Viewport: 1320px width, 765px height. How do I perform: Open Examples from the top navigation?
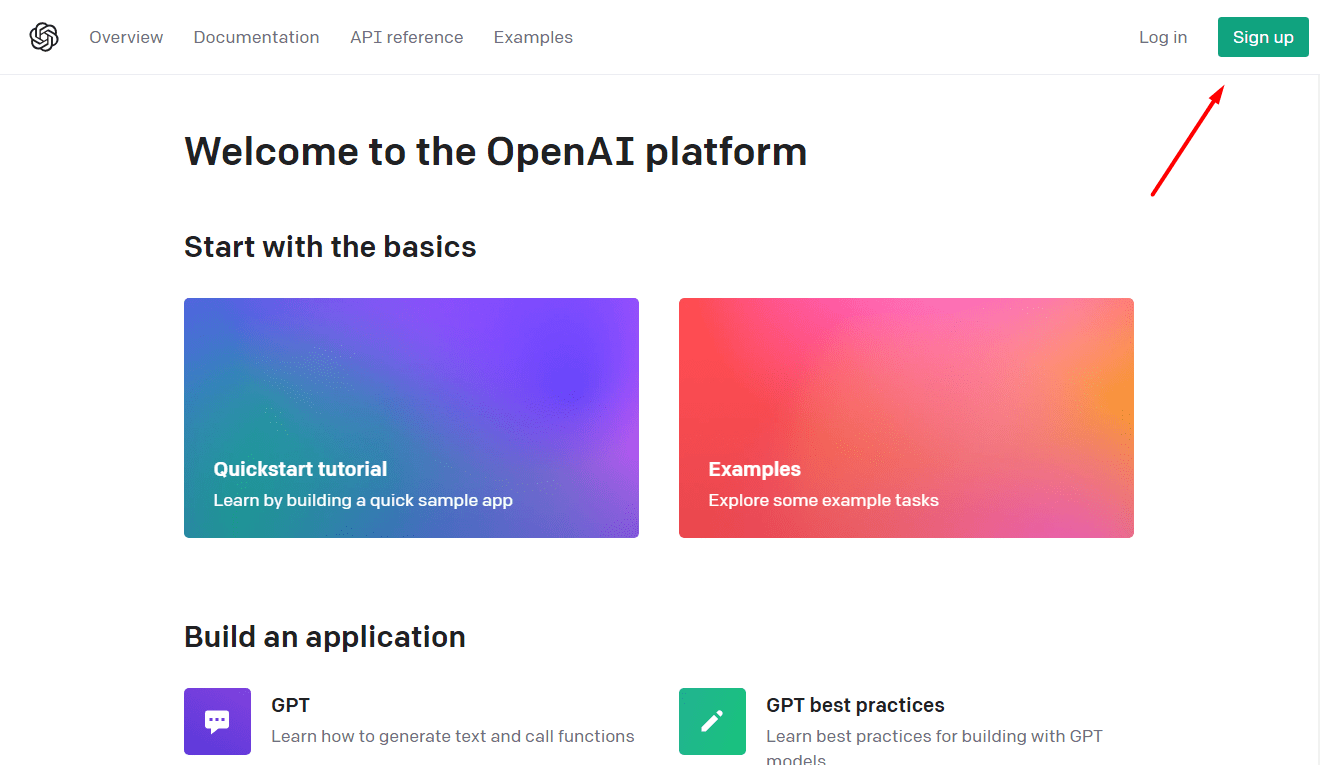click(533, 37)
